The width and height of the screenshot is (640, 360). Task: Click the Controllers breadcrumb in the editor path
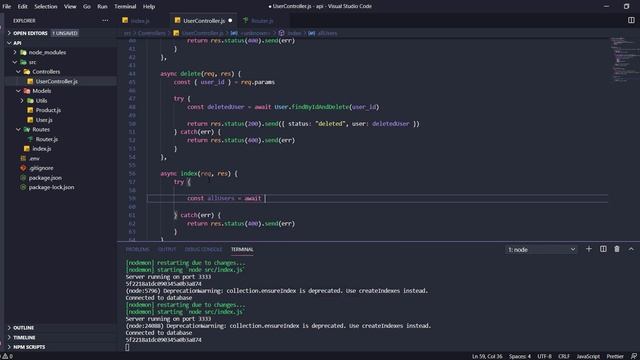(151, 33)
